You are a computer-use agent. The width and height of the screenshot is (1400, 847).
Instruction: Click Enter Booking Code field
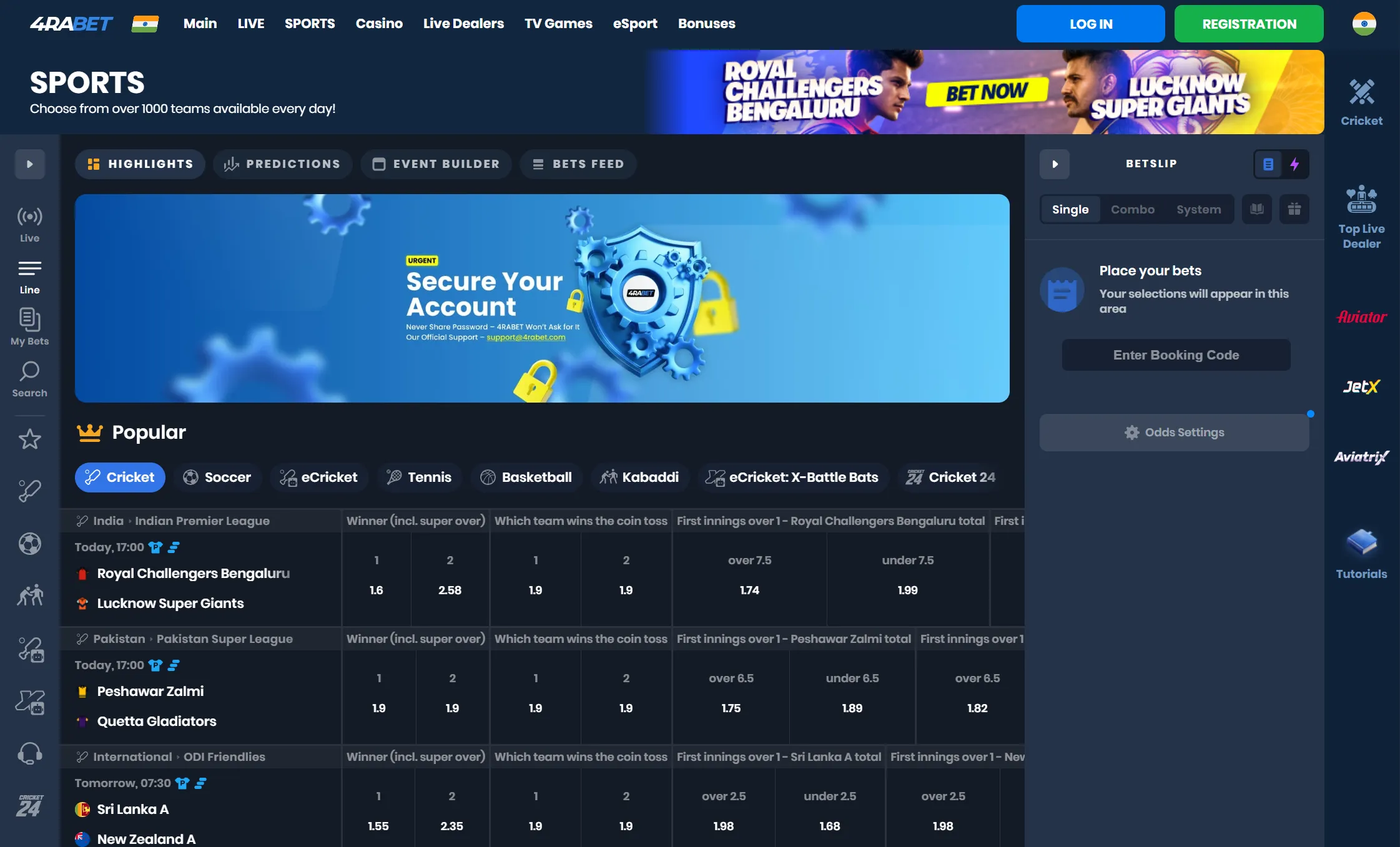tap(1176, 355)
